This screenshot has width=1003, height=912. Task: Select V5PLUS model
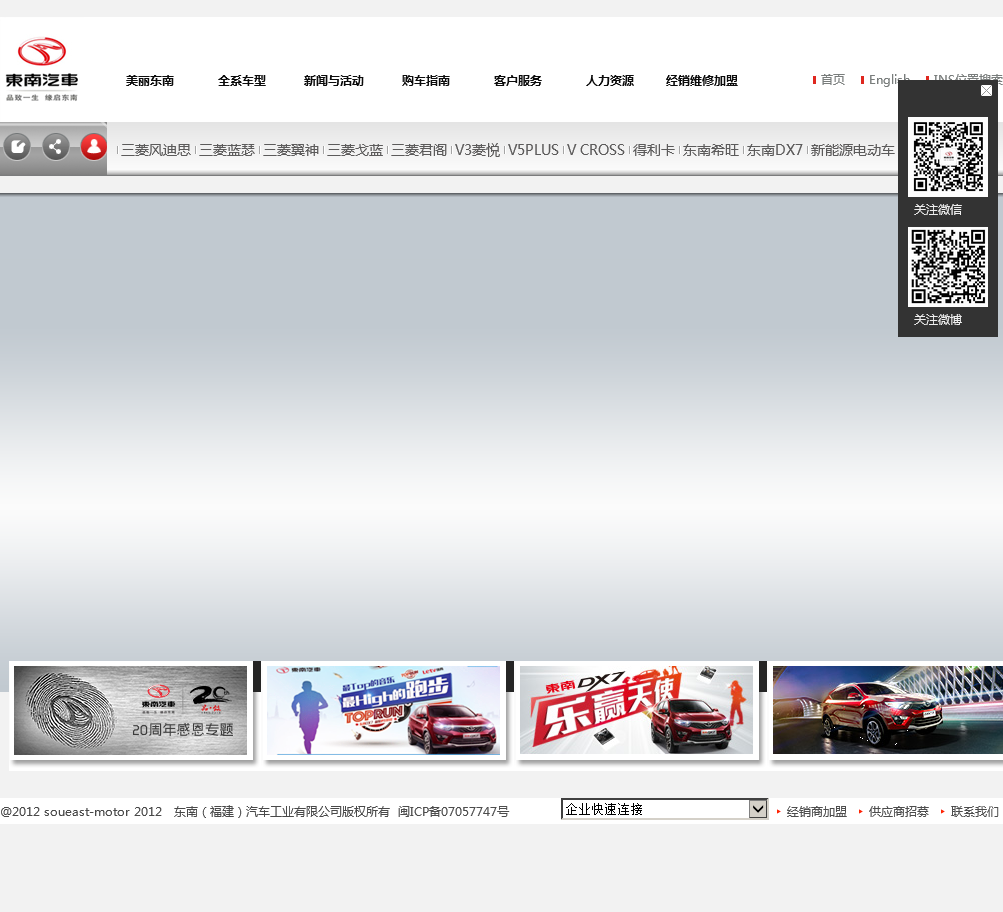pos(533,150)
